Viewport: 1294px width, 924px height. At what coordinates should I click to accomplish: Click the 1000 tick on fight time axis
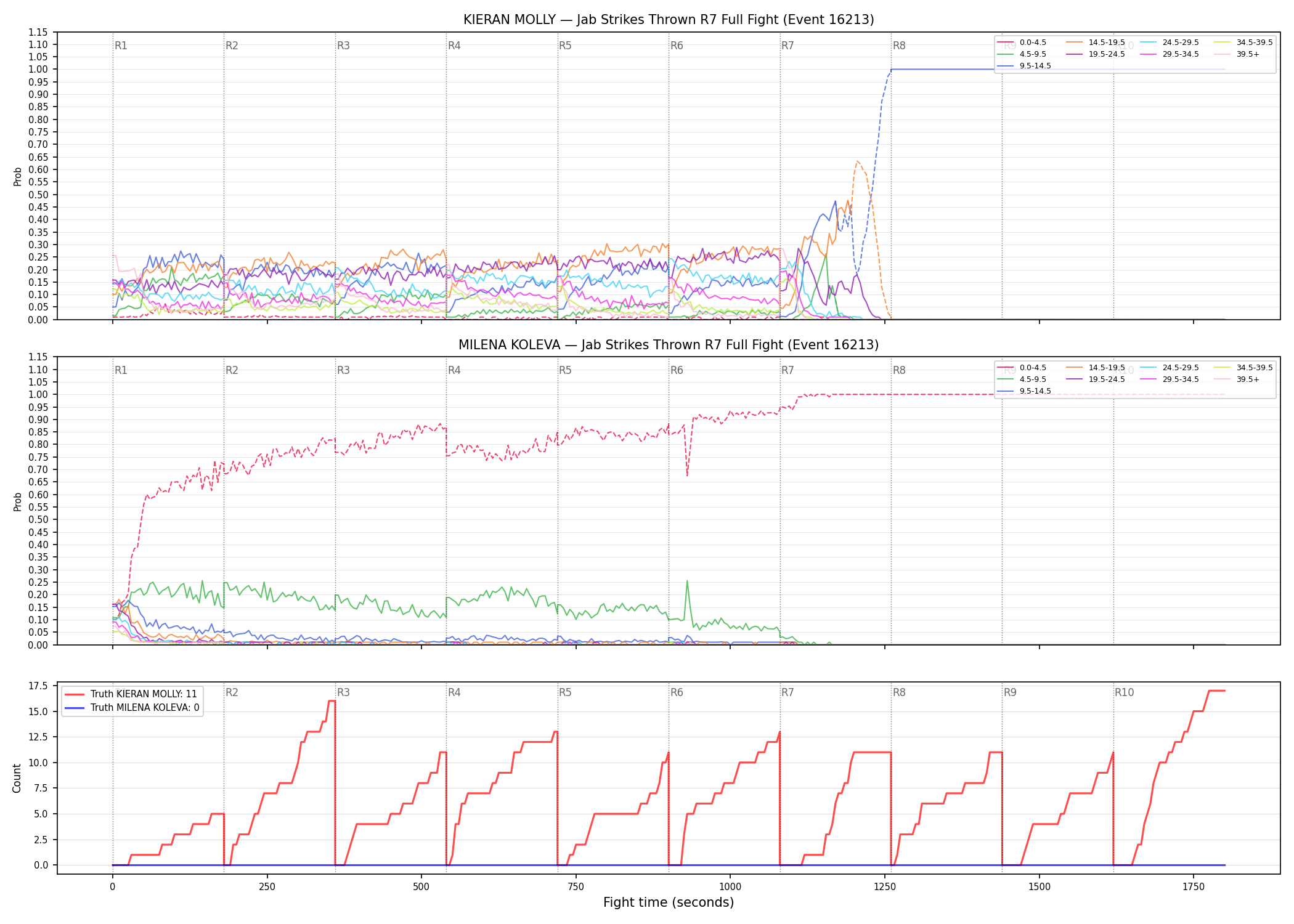(730, 887)
